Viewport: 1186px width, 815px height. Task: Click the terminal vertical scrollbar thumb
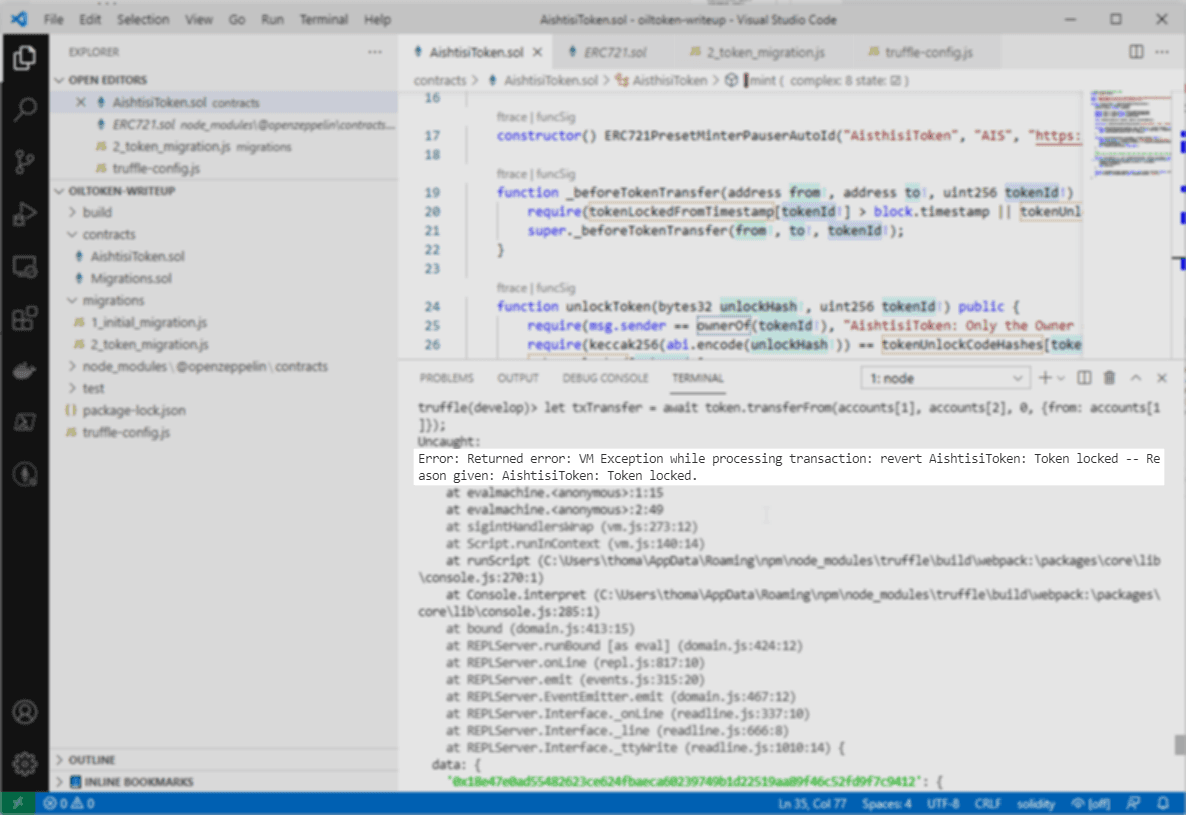pyautogui.click(x=1179, y=744)
